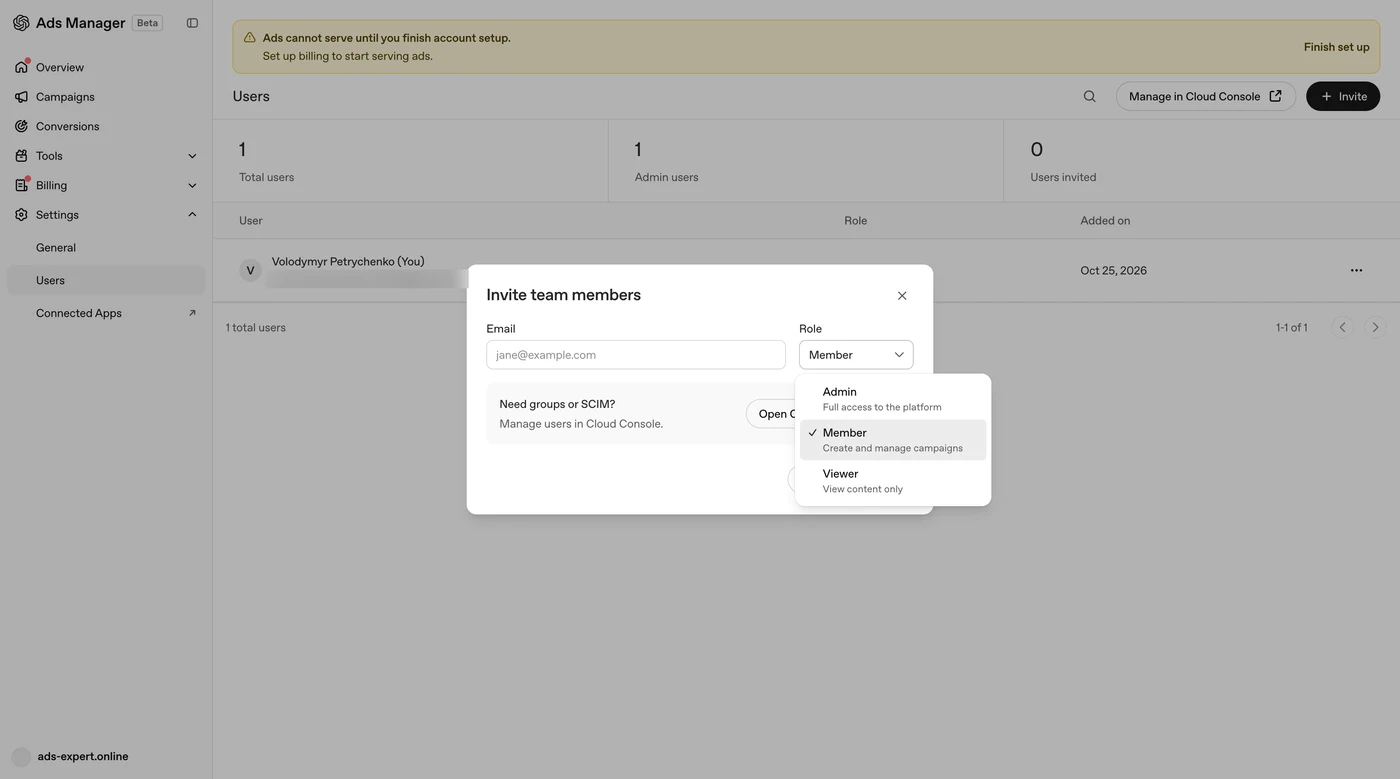This screenshot has width=1400, height=779.
Task: Click the Admin users stat card
Action: (x=806, y=161)
